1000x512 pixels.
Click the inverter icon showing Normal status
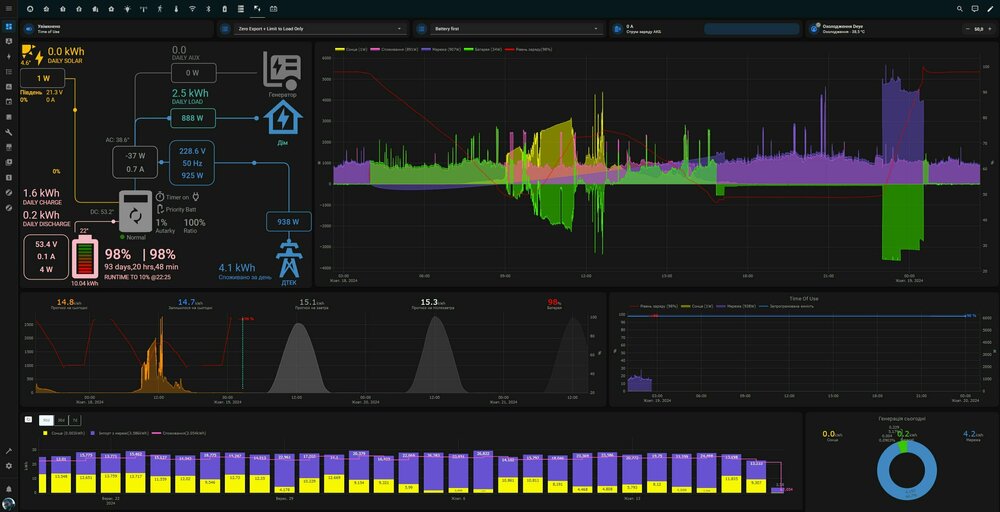135,211
